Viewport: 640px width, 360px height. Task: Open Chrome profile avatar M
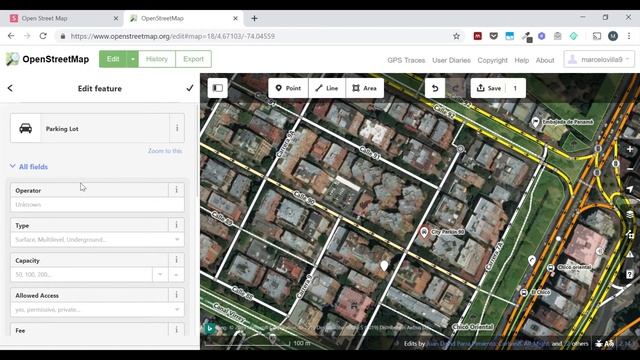(x=613, y=36)
